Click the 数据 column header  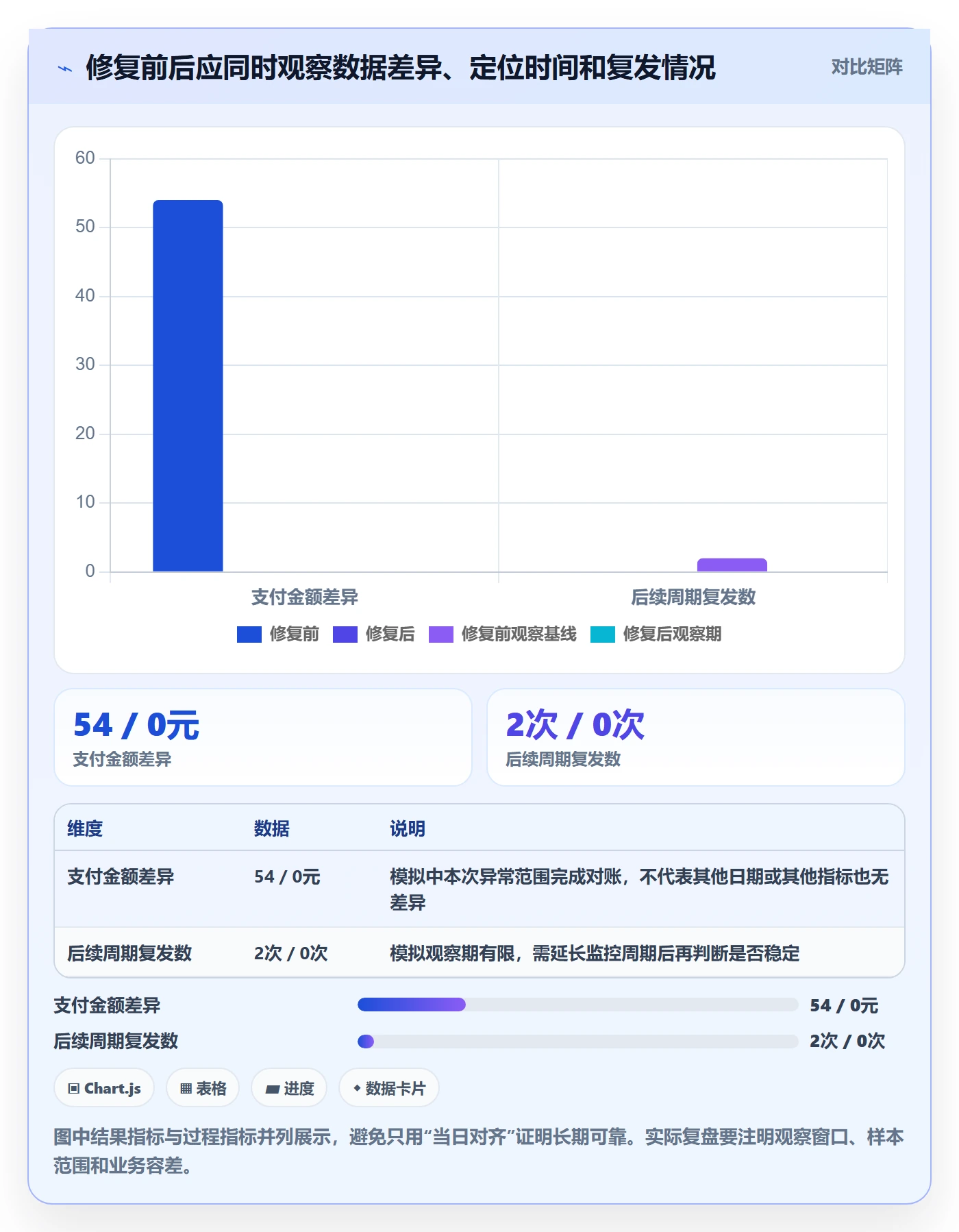pyautogui.click(x=272, y=828)
